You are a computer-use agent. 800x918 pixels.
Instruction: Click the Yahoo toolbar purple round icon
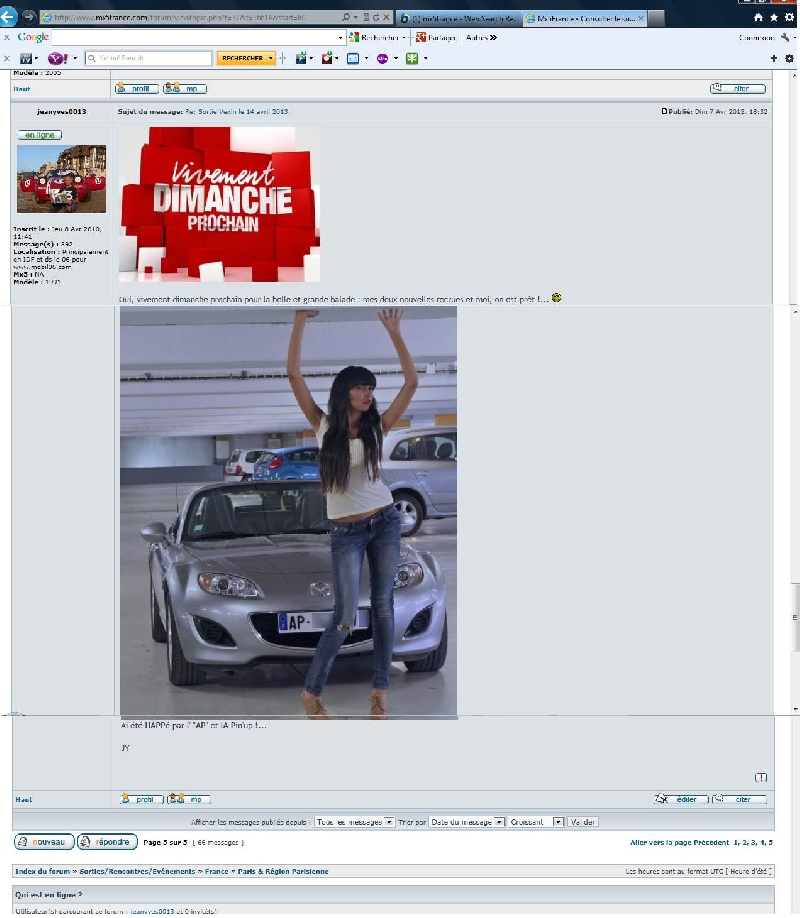coord(382,59)
